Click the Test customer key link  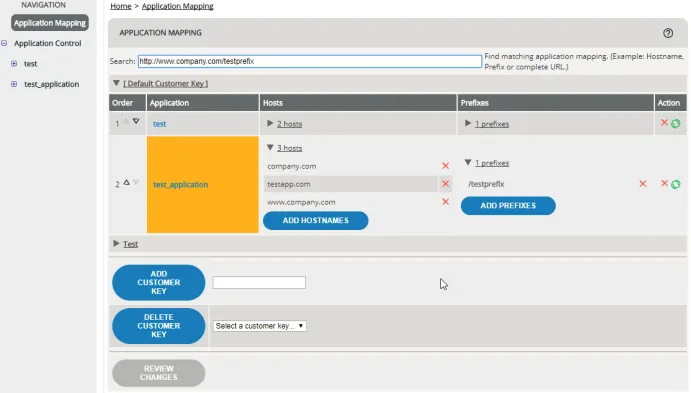click(x=130, y=244)
